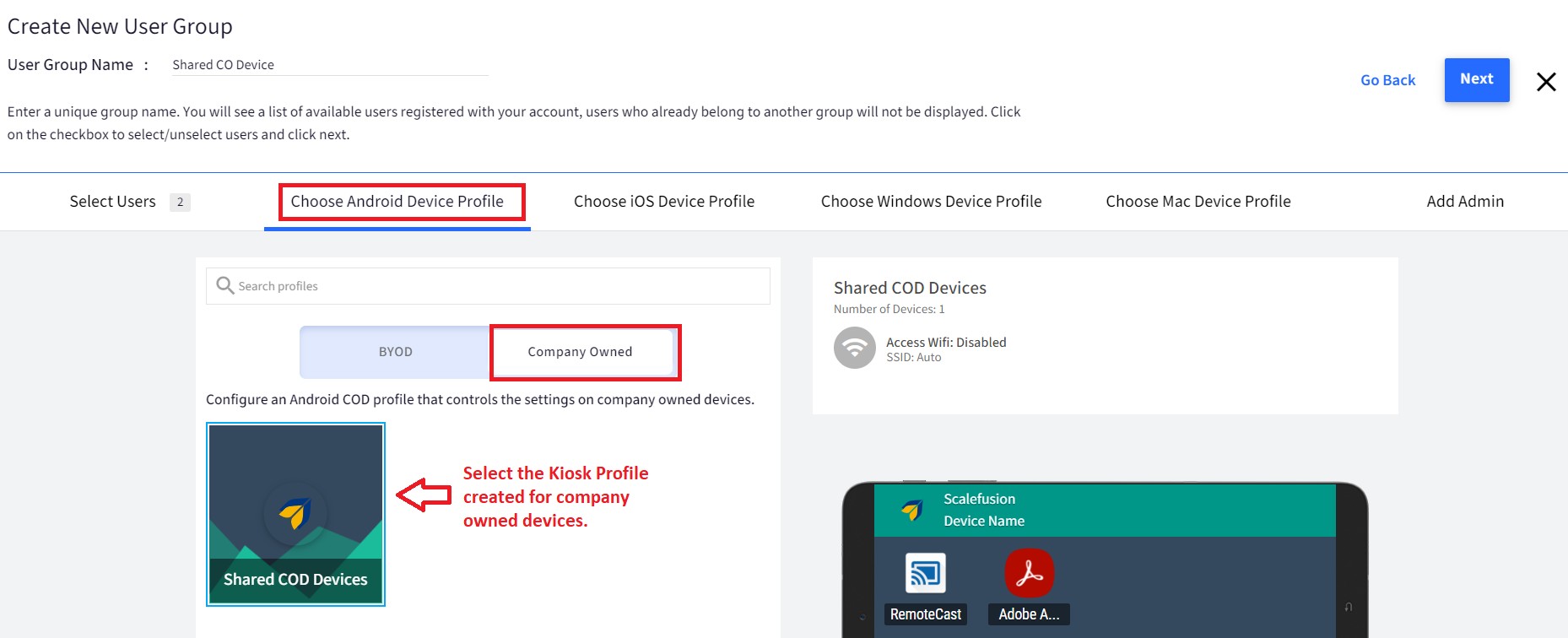This screenshot has height=638, width=1568.
Task: Click the Go Back link
Action: click(x=1387, y=80)
